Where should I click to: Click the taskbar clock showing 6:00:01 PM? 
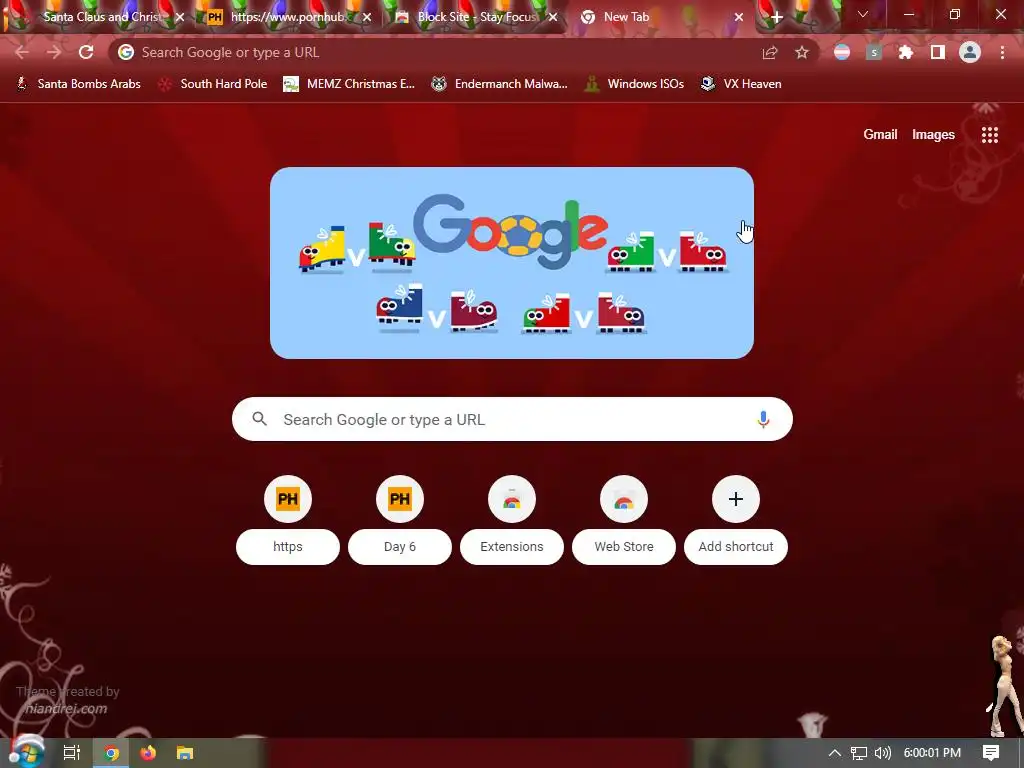(x=932, y=753)
